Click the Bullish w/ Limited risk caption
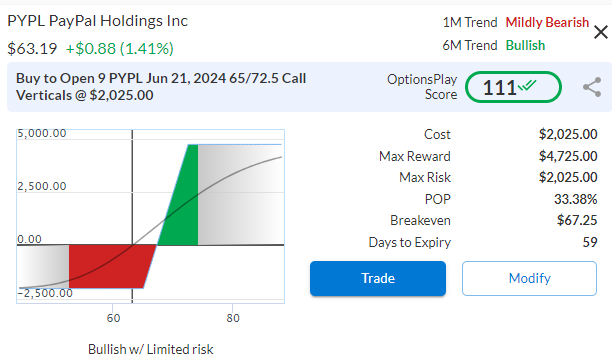This screenshot has height=360, width=612. click(x=151, y=349)
